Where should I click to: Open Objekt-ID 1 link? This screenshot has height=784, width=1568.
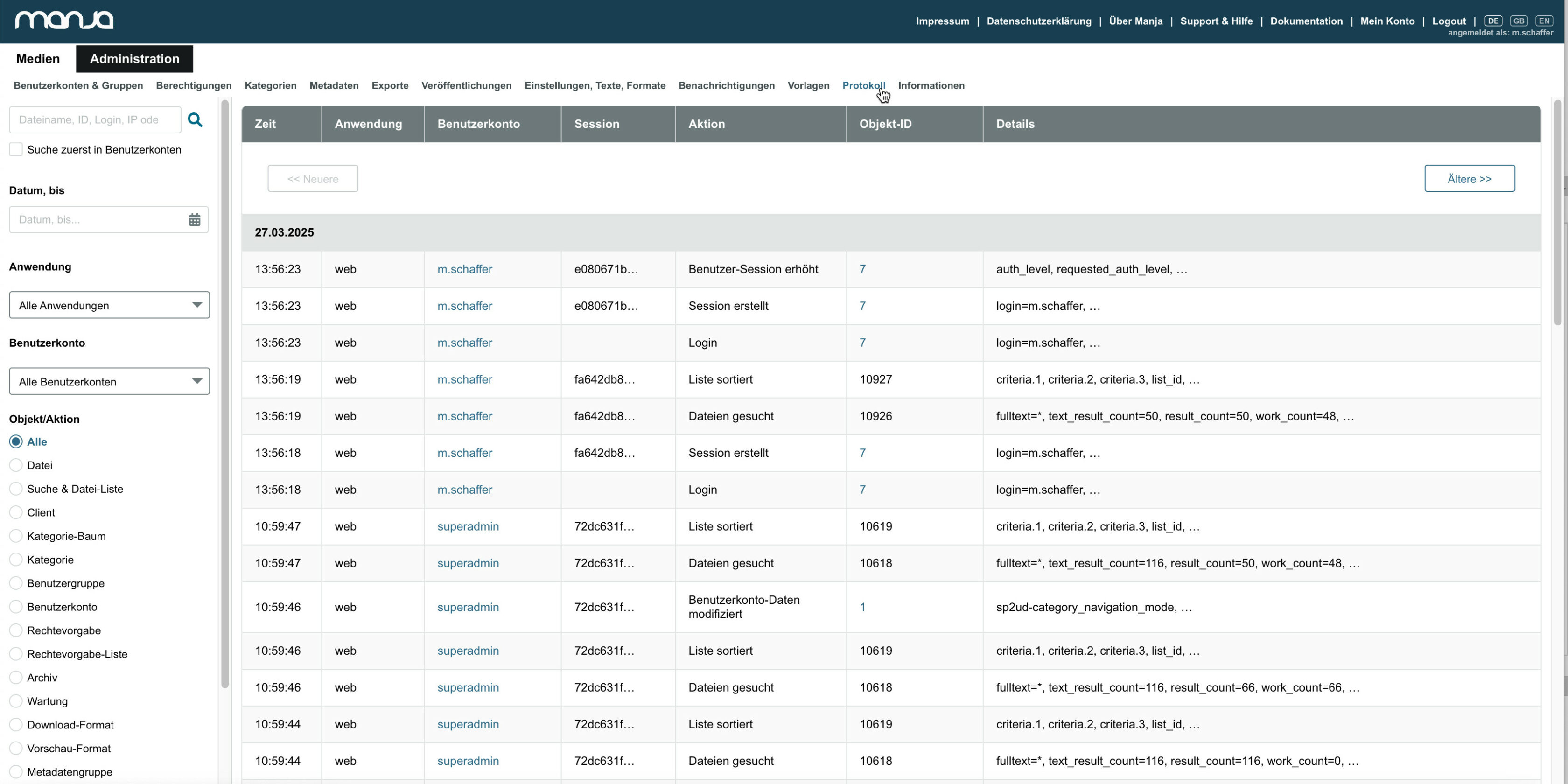click(x=862, y=607)
